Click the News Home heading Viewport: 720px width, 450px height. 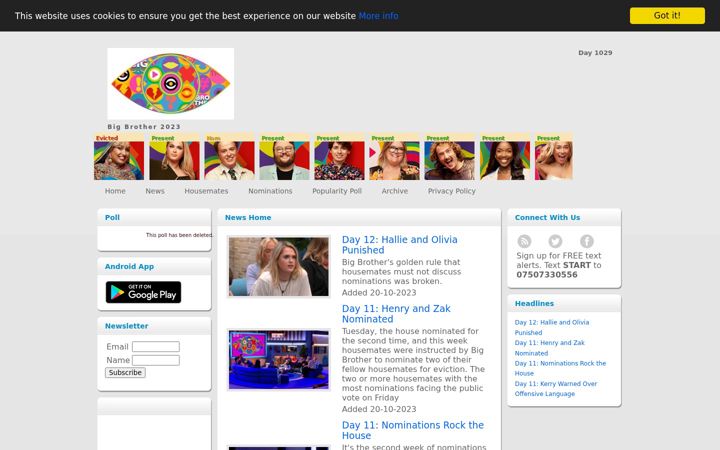coord(248,218)
